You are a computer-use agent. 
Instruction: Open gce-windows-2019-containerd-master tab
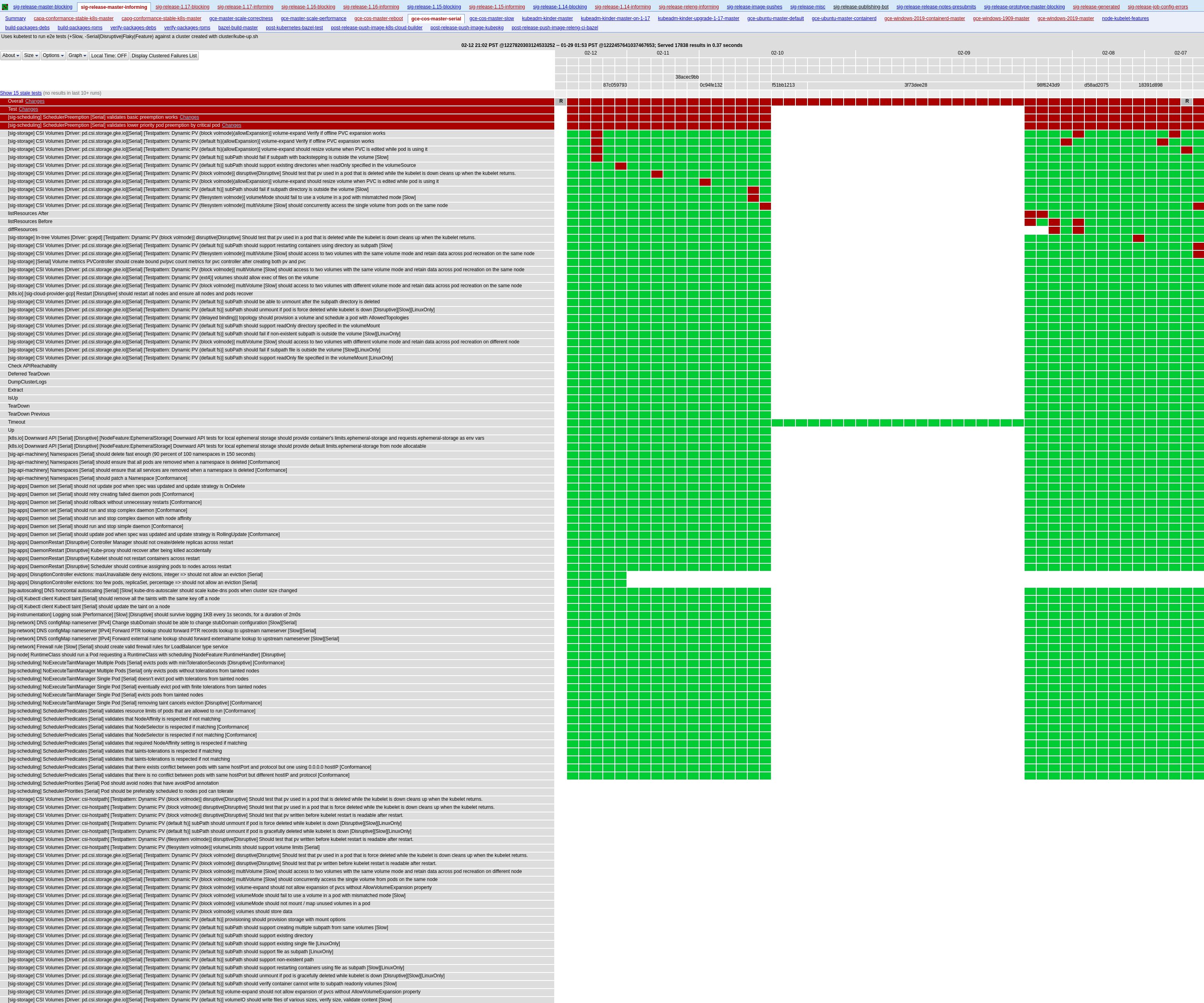pyautogui.click(x=924, y=18)
